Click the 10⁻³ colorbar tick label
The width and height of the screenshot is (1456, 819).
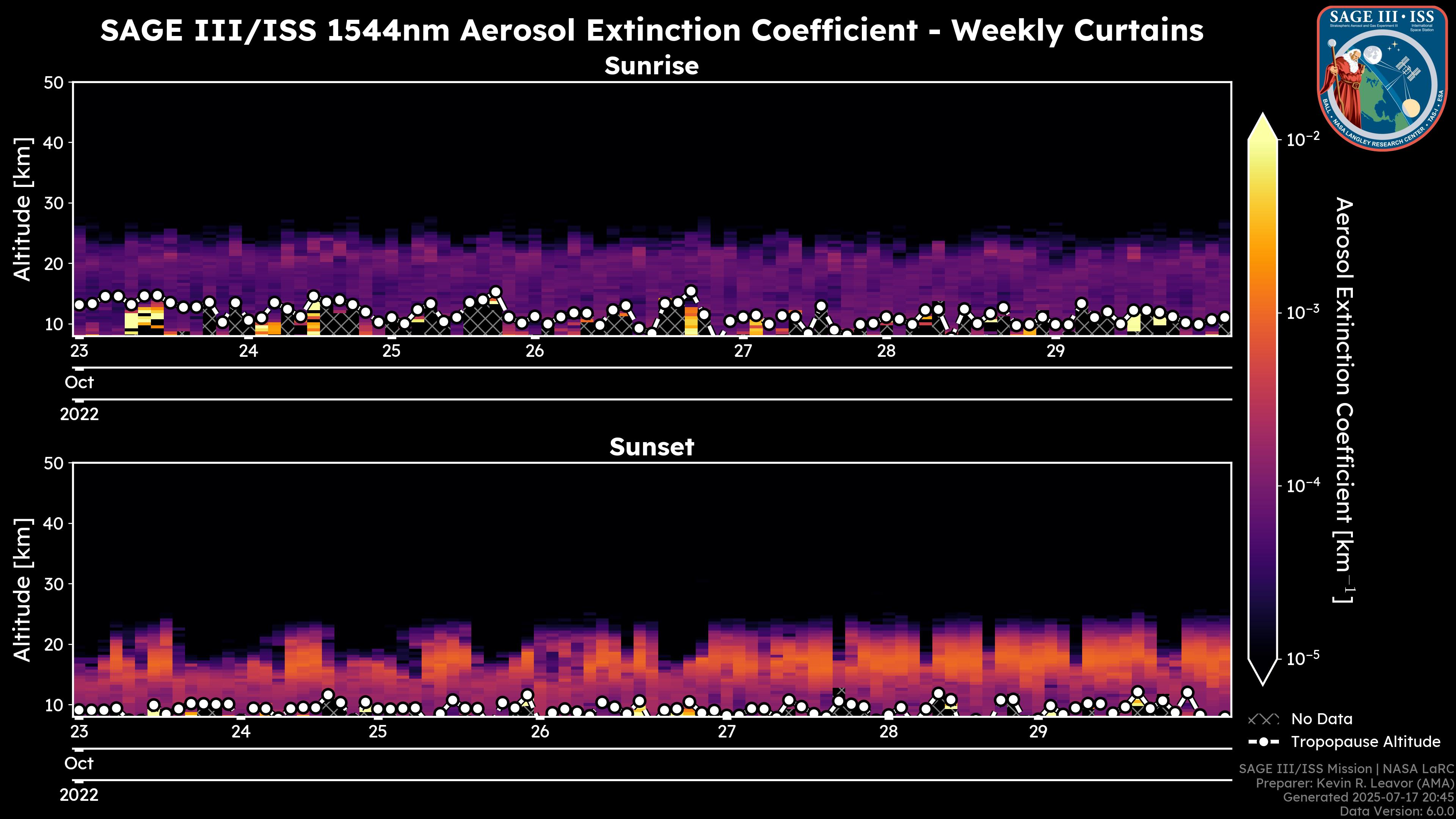(x=1303, y=312)
